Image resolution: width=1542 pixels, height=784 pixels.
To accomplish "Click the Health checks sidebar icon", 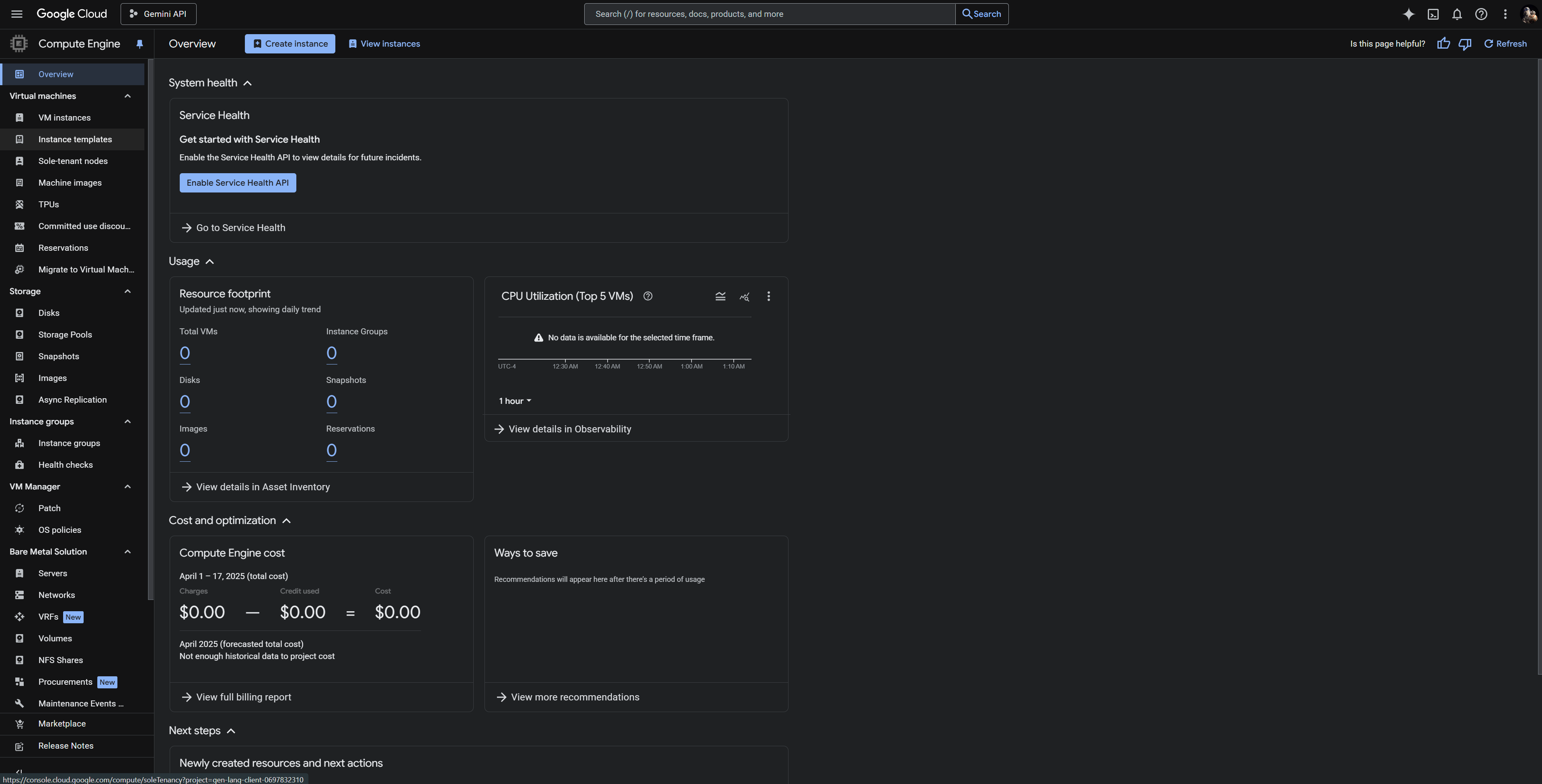I will click(19, 465).
